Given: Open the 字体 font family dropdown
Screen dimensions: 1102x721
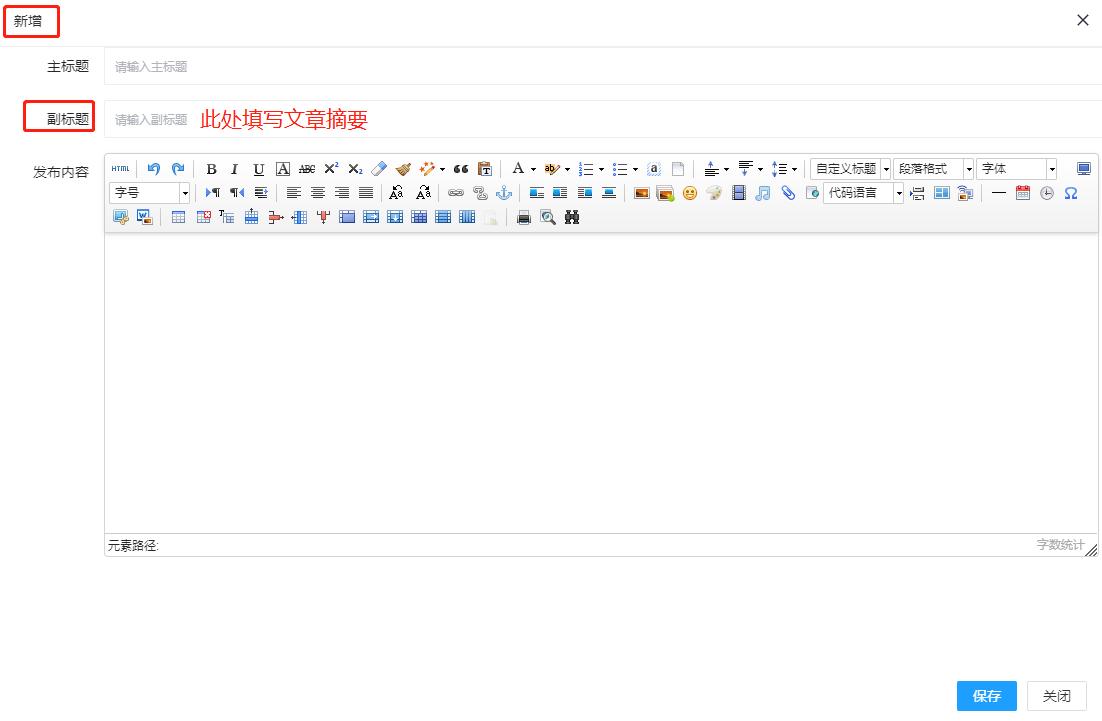Looking at the screenshot, I should click(1017, 169).
